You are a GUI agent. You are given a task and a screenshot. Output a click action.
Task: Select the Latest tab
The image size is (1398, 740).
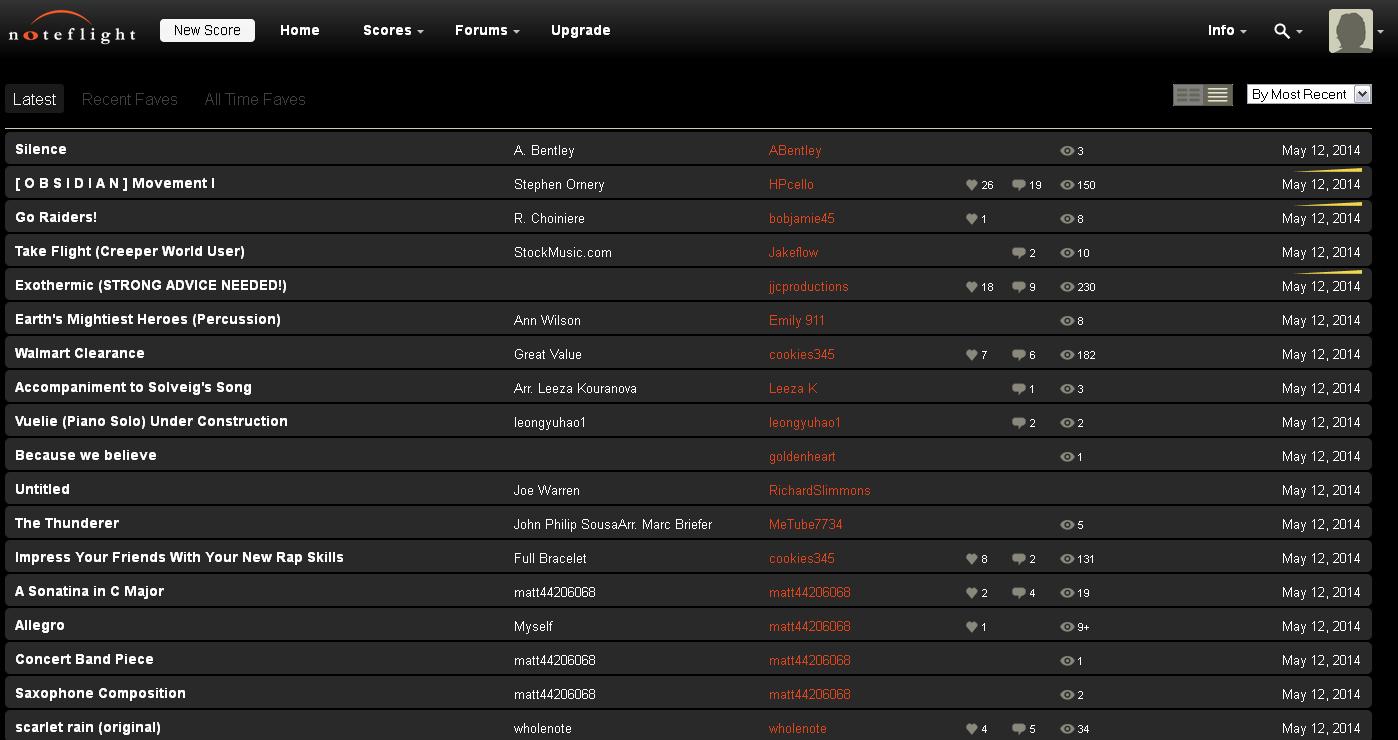pos(34,99)
